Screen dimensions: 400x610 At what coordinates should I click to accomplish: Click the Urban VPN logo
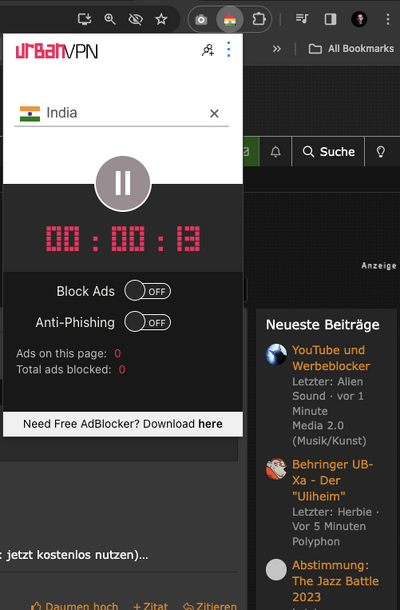56,51
